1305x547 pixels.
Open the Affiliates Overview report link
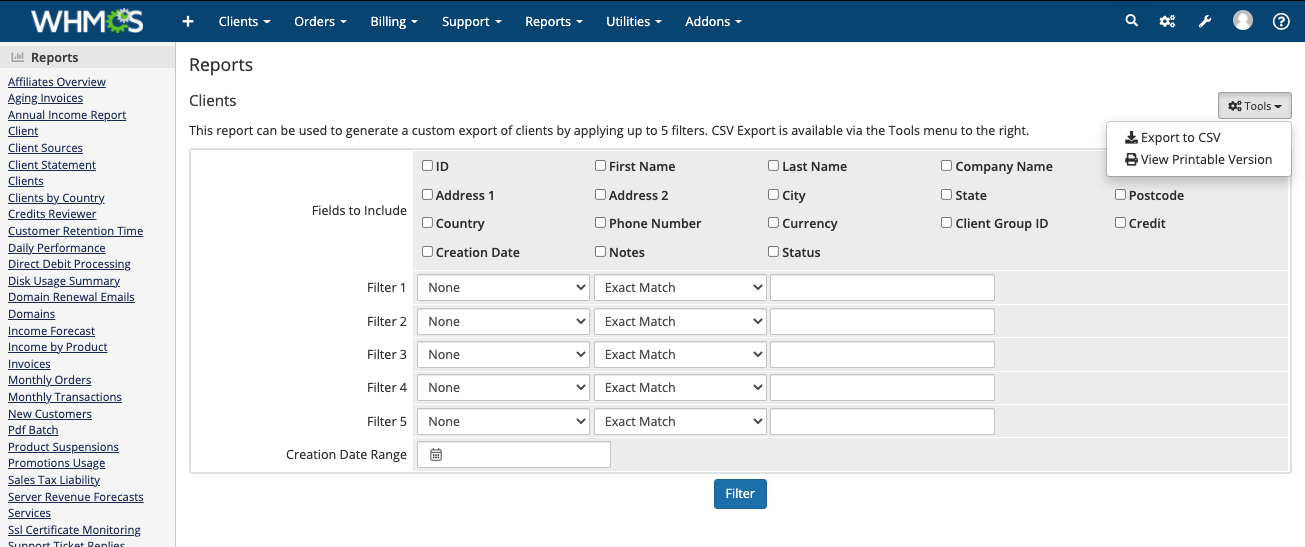pyautogui.click(x=57, y=82)
